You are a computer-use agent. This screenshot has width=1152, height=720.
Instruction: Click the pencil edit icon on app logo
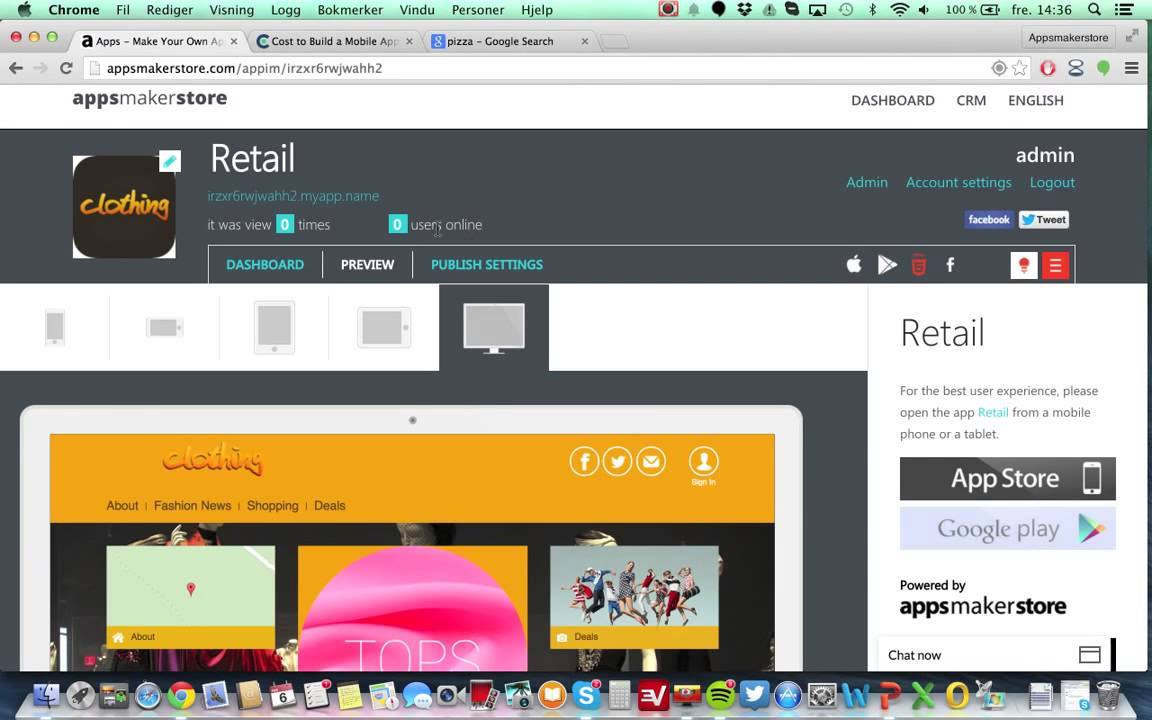point(170,161)
